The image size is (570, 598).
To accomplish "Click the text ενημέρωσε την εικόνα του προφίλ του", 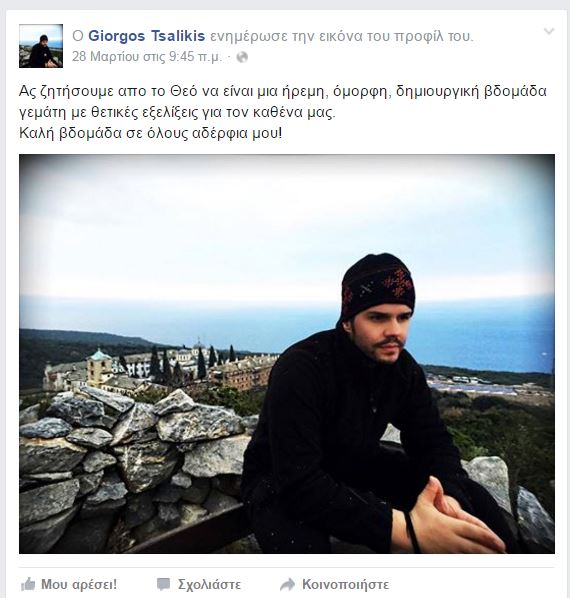I will point(342,37).
